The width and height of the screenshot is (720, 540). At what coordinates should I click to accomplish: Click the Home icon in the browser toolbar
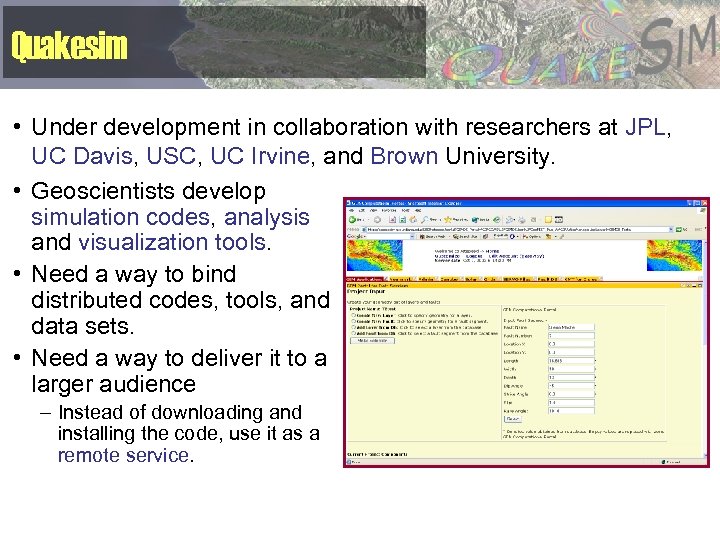[x=413, y=219]
